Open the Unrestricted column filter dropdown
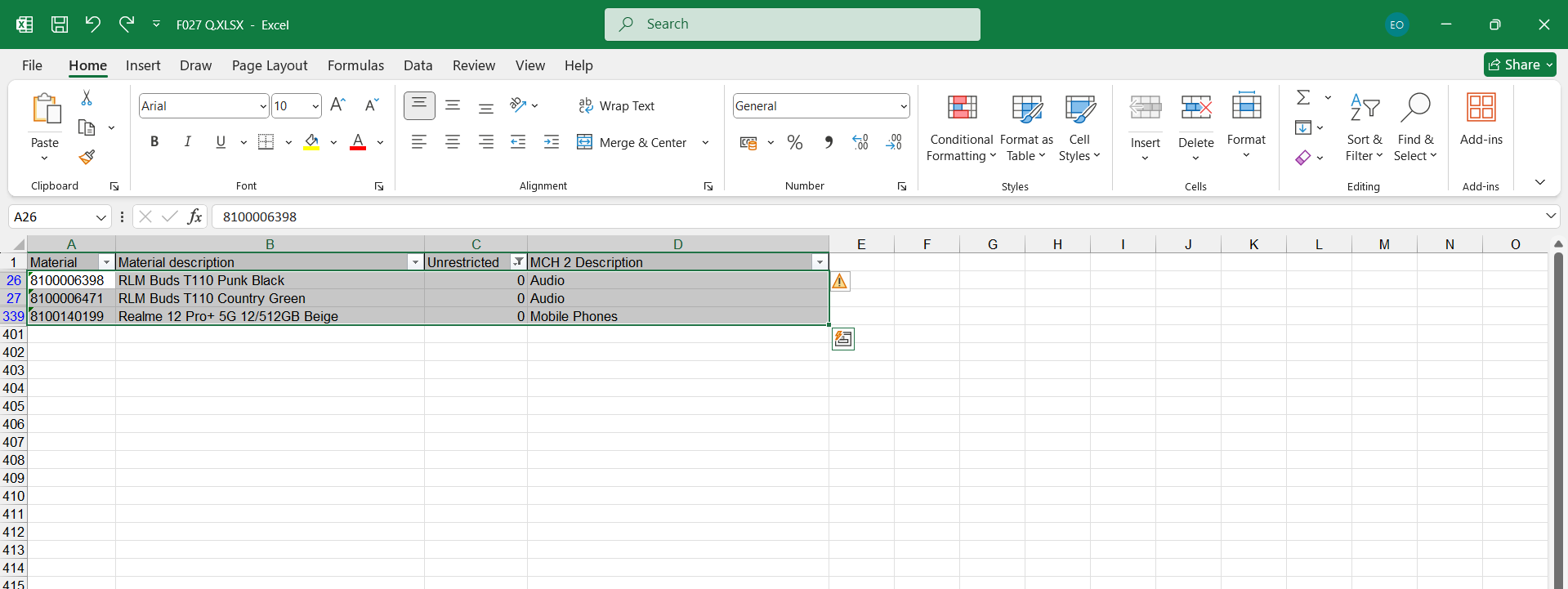Screen dimensions: 1568x589 point(518,262)
